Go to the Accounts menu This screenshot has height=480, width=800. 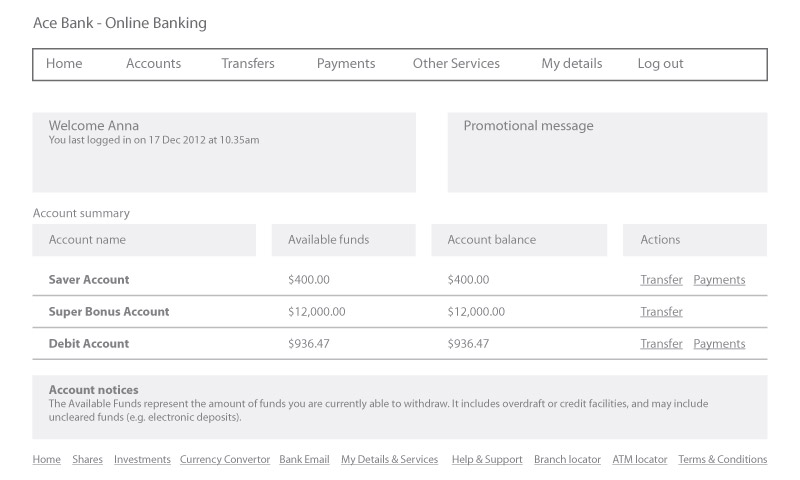154,64
